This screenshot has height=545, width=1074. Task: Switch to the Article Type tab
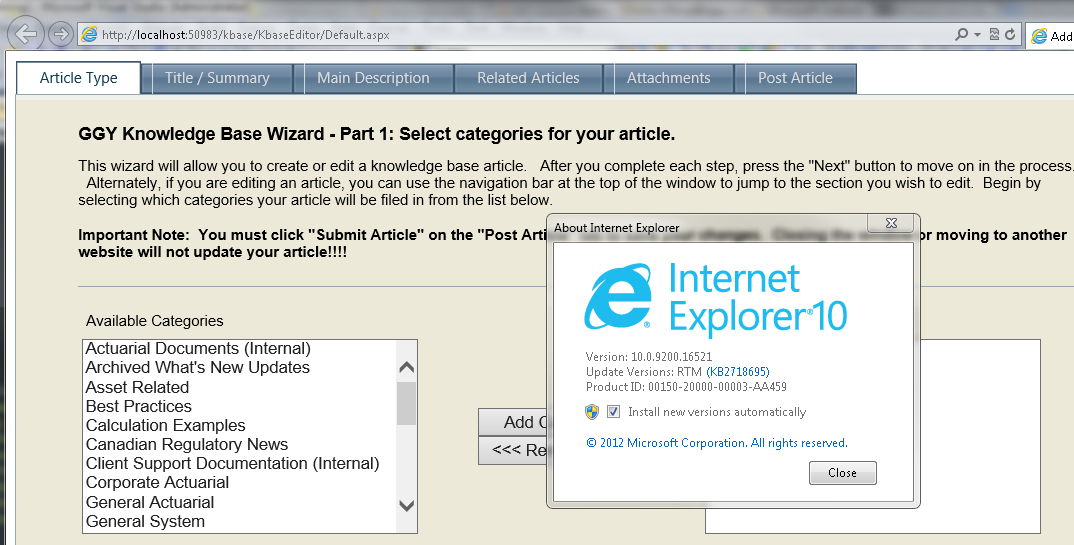(79, 78)
